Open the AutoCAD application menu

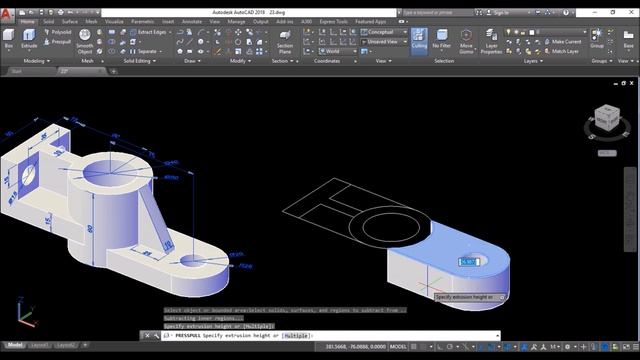click(6, 14)
